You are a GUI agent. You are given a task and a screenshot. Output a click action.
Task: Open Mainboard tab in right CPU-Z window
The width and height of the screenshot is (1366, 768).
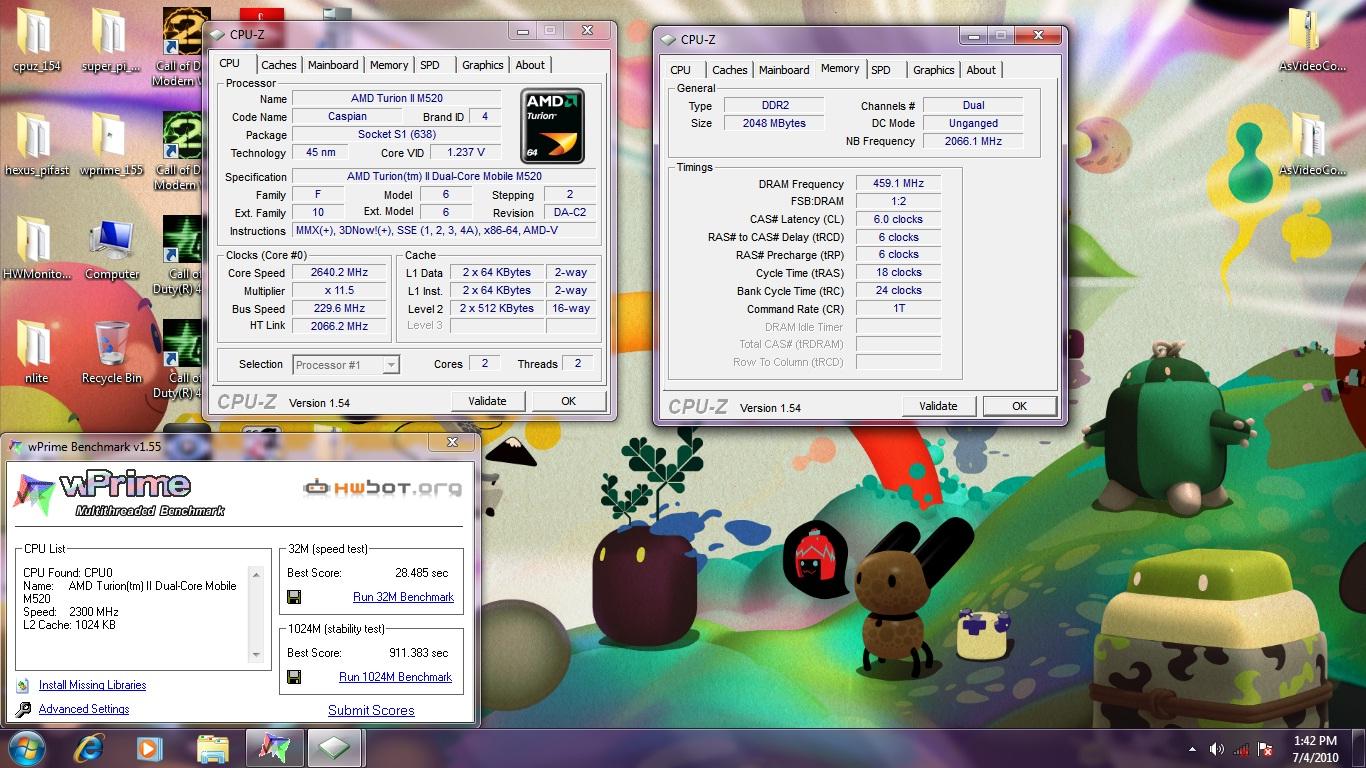coord(784,70)
